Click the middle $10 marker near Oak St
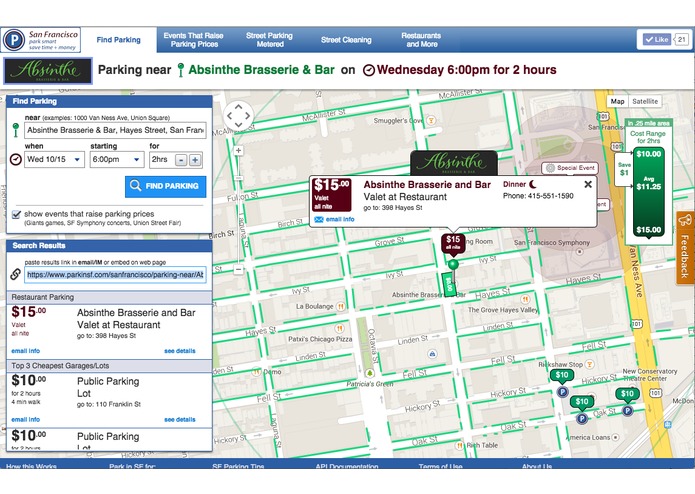The width and height of the screenshot is (695, 494). [x=582, y=402]
